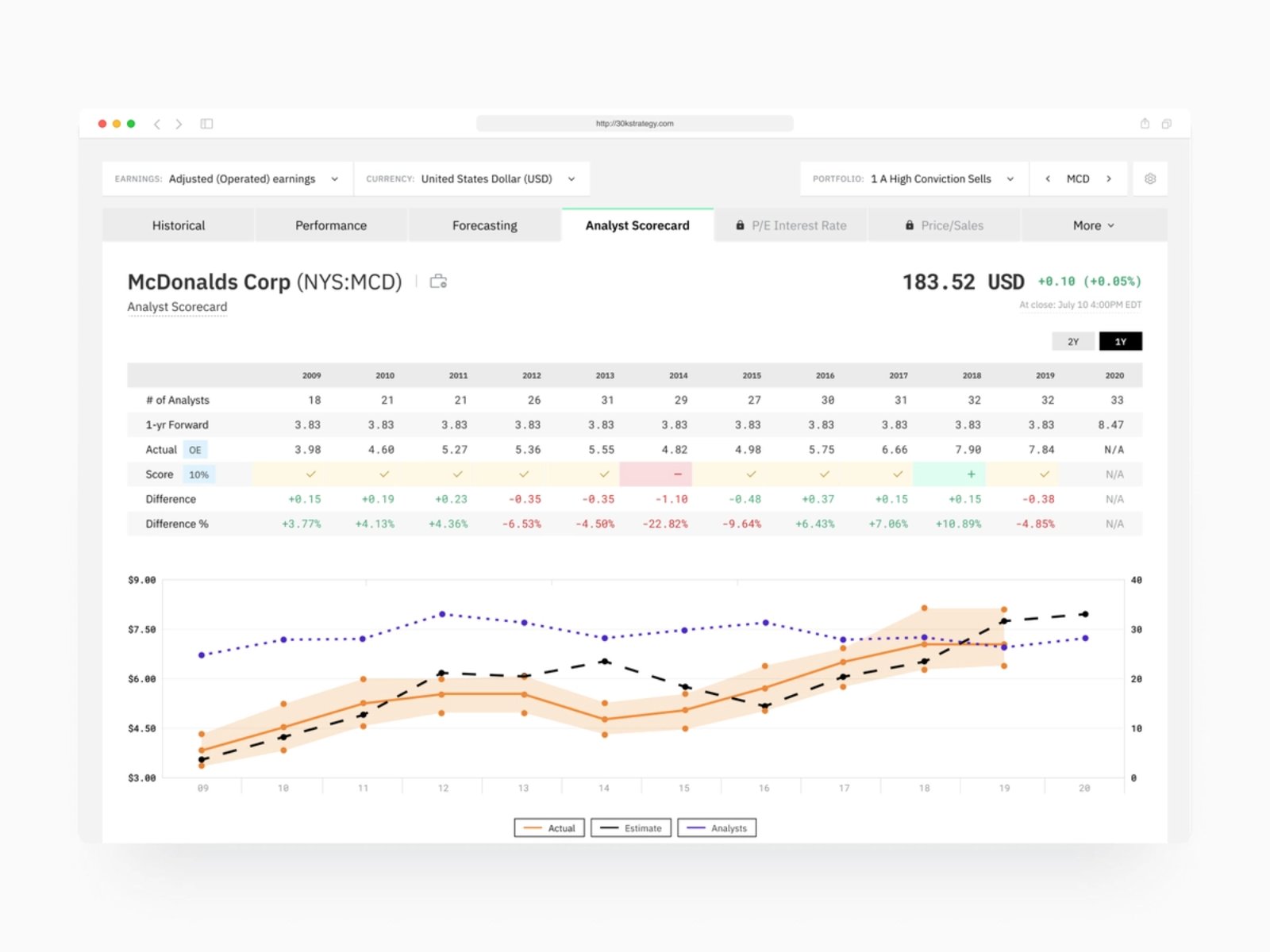
Task: Open the Portfolio dropdown
Action: [x=914, y=178]
